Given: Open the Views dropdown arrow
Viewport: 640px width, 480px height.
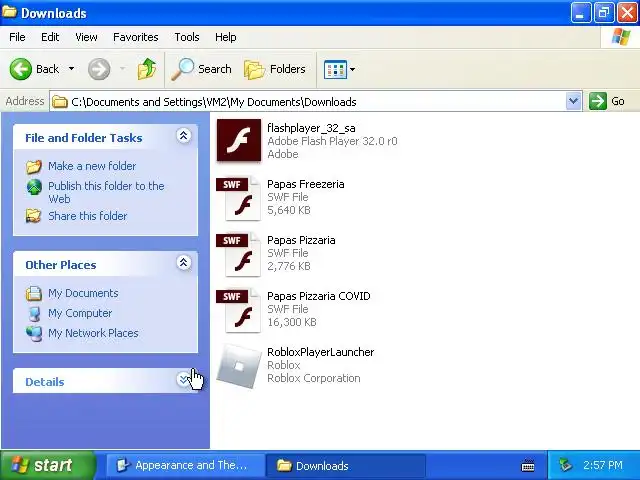Looking at the screenshot, I should 353,69.
